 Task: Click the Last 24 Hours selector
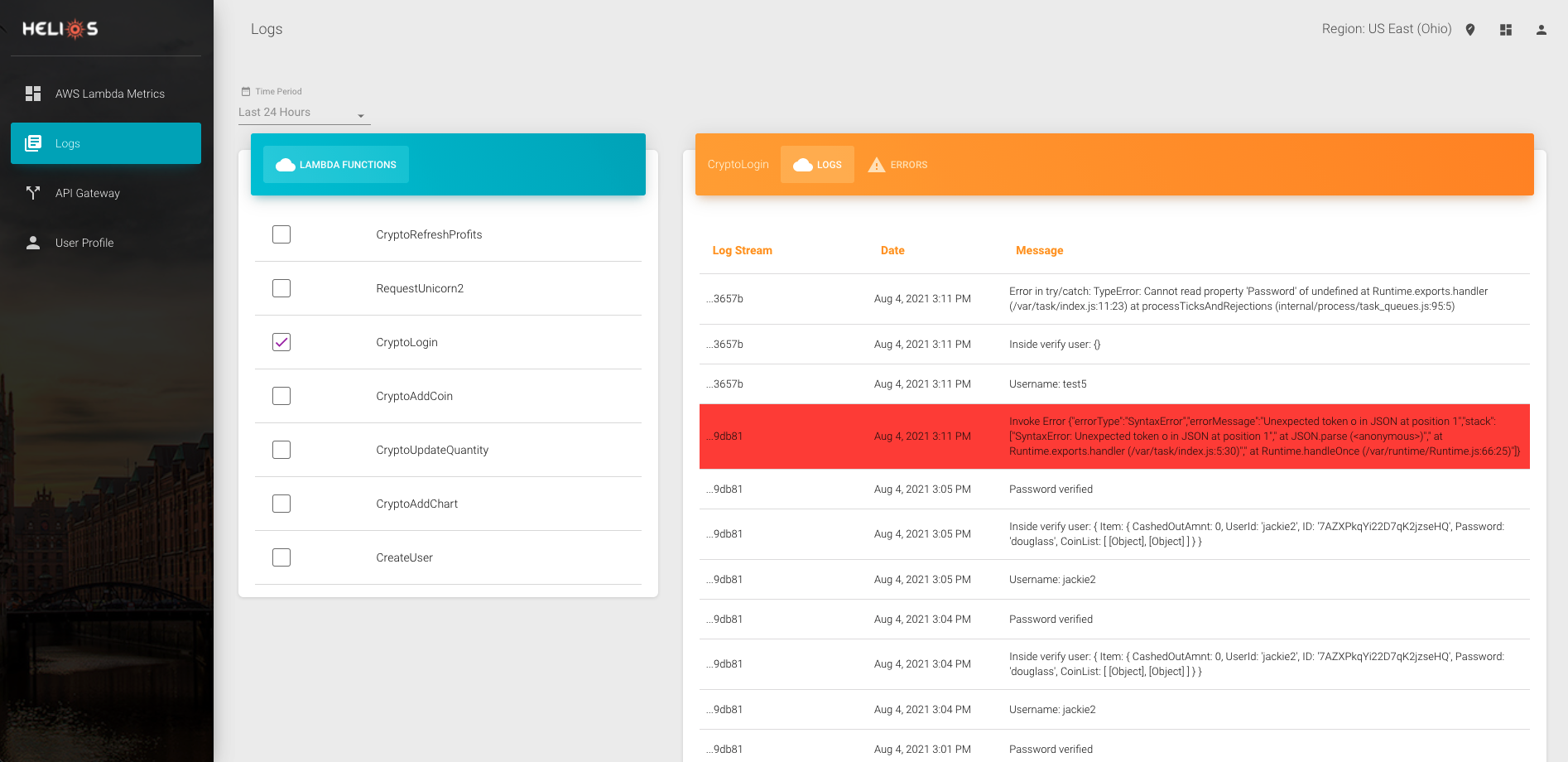(x=304, y=113)
